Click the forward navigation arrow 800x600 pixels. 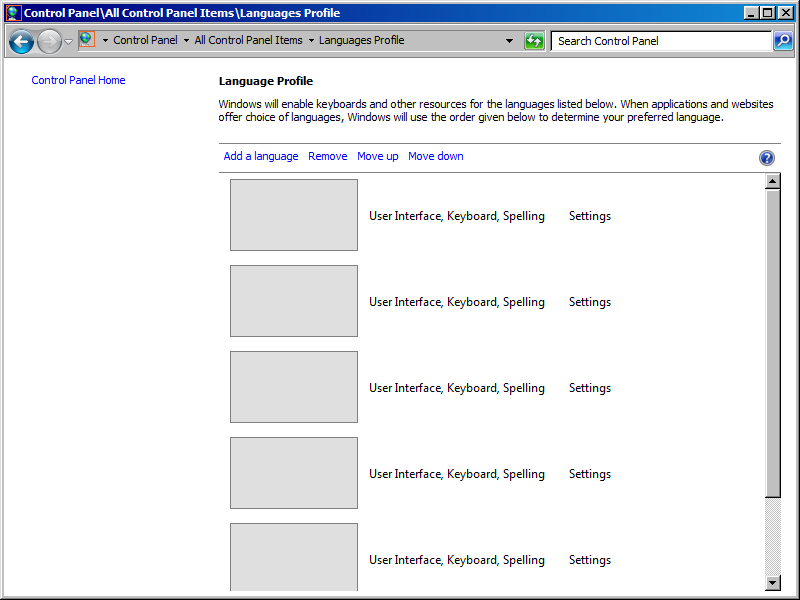click(48, 41)
